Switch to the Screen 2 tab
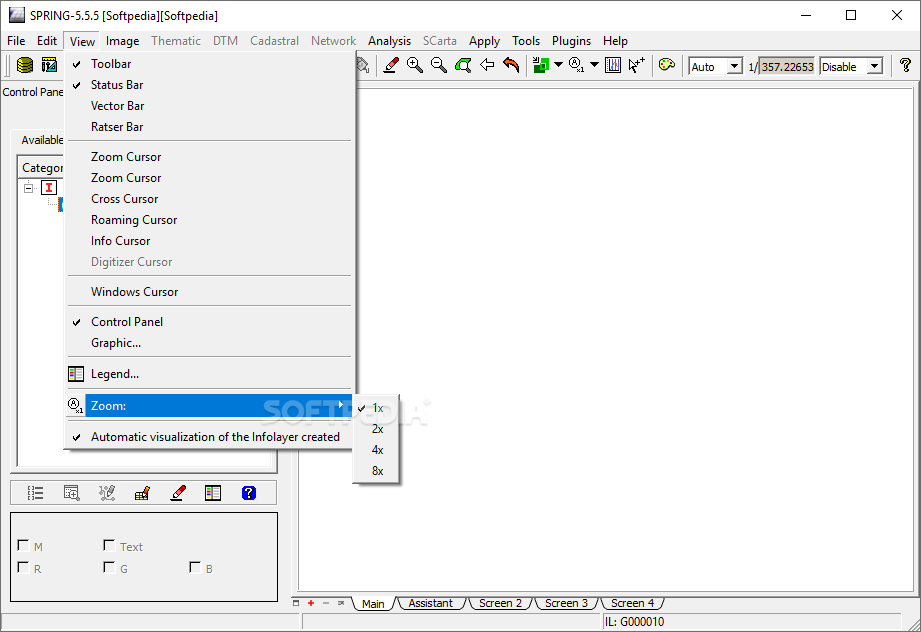 [500, 603]
